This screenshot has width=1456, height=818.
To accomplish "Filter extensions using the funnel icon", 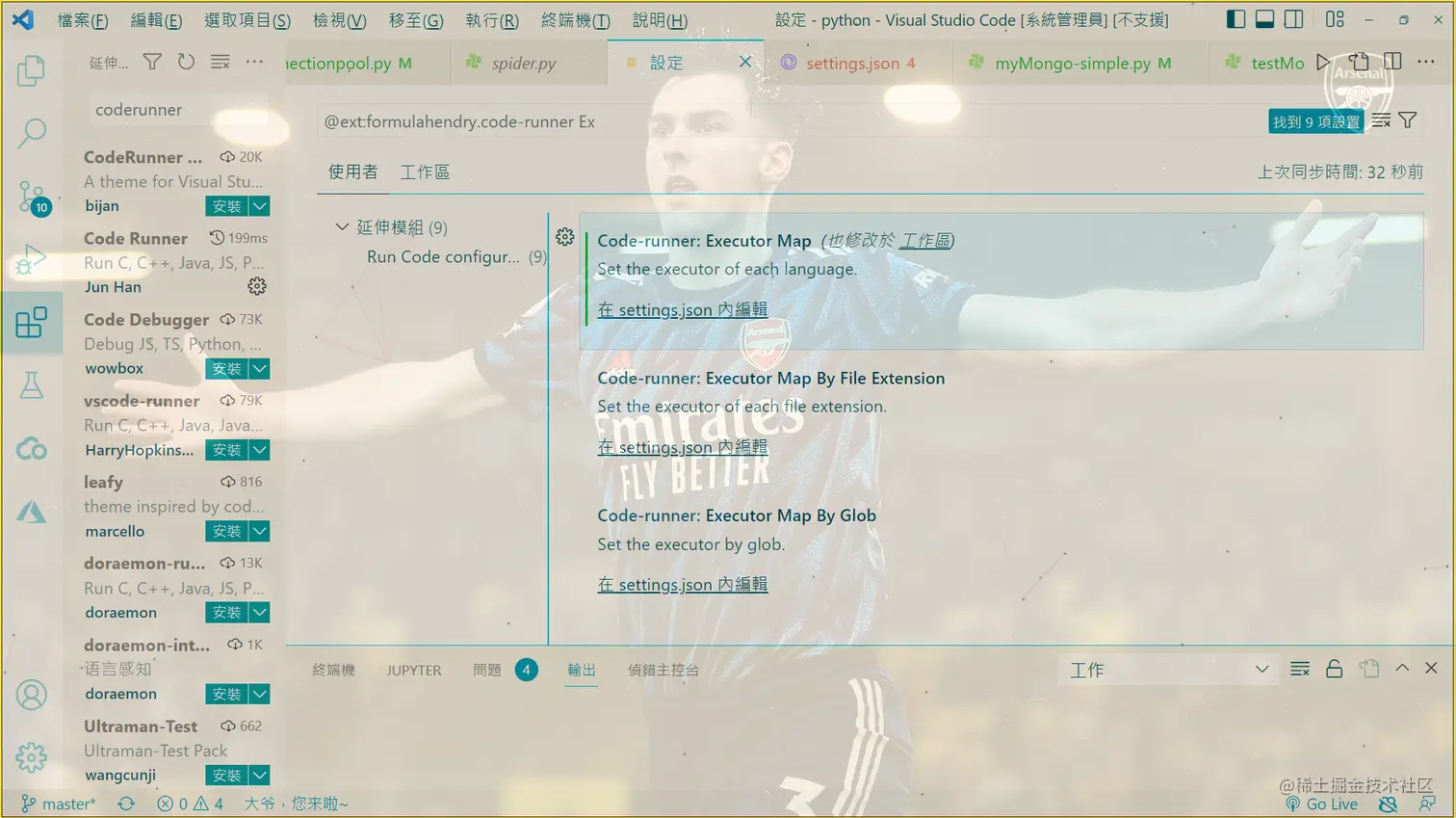I will point(152,63).
